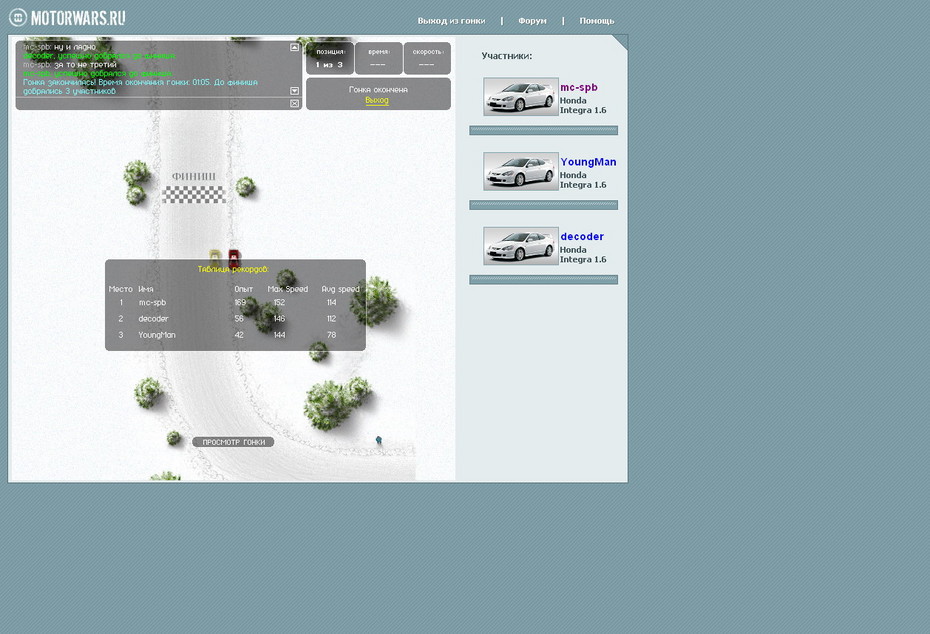The width and height of the screenshot is (930, 634).
Task: Click the progress bar under YoungMan
Action: (543, 205)
